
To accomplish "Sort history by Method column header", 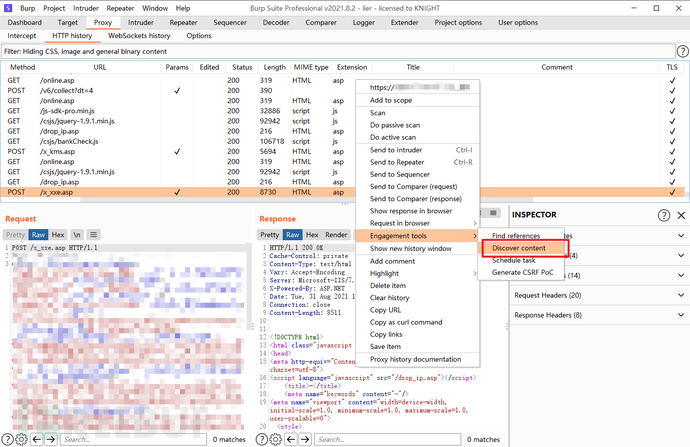I will click(x=22, y=67).
